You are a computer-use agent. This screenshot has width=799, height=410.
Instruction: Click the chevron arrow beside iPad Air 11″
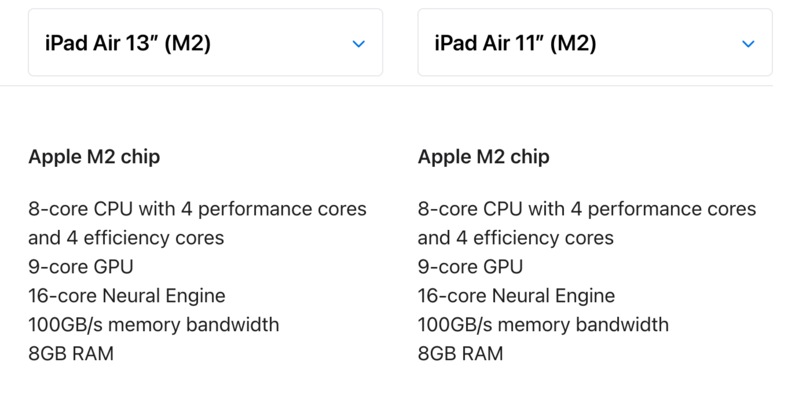coord(748,44)
